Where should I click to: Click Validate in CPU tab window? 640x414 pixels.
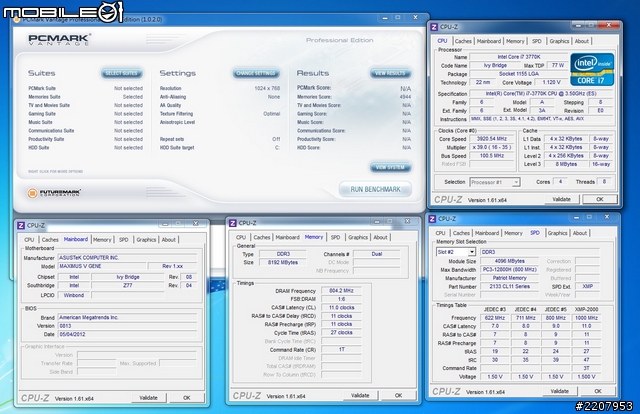562,199
